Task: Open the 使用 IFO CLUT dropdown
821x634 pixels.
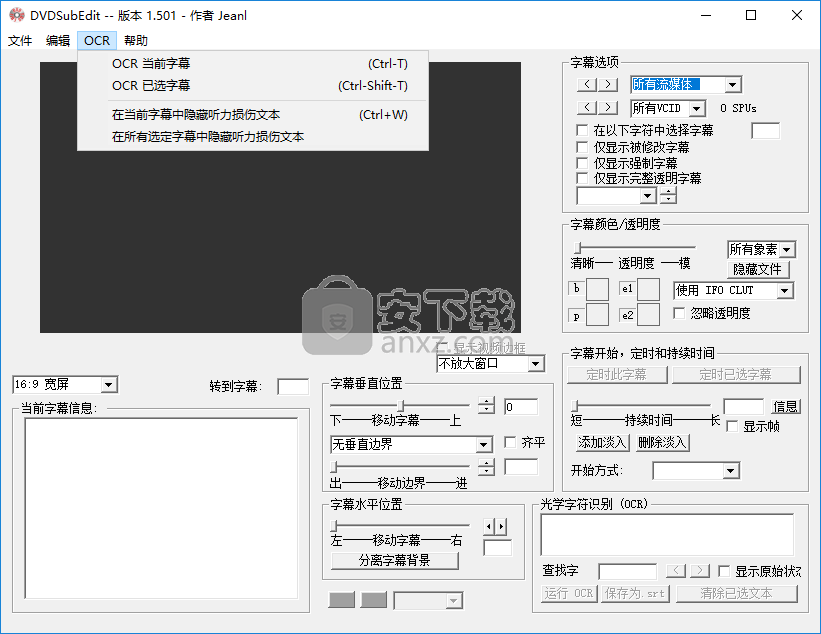Action: (x=784, y=290)
